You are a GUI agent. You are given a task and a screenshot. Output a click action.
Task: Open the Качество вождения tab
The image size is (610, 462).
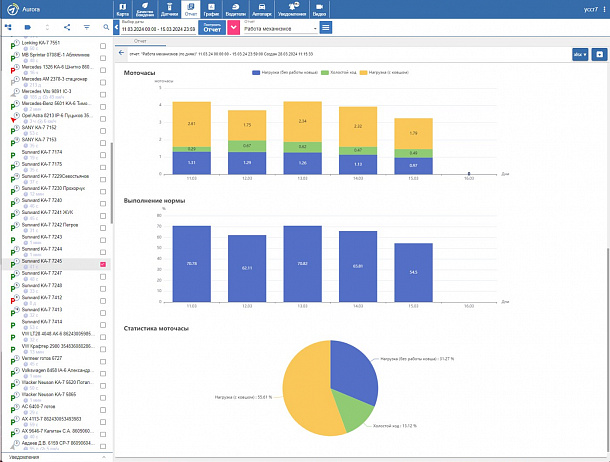(x=144, y=9)
